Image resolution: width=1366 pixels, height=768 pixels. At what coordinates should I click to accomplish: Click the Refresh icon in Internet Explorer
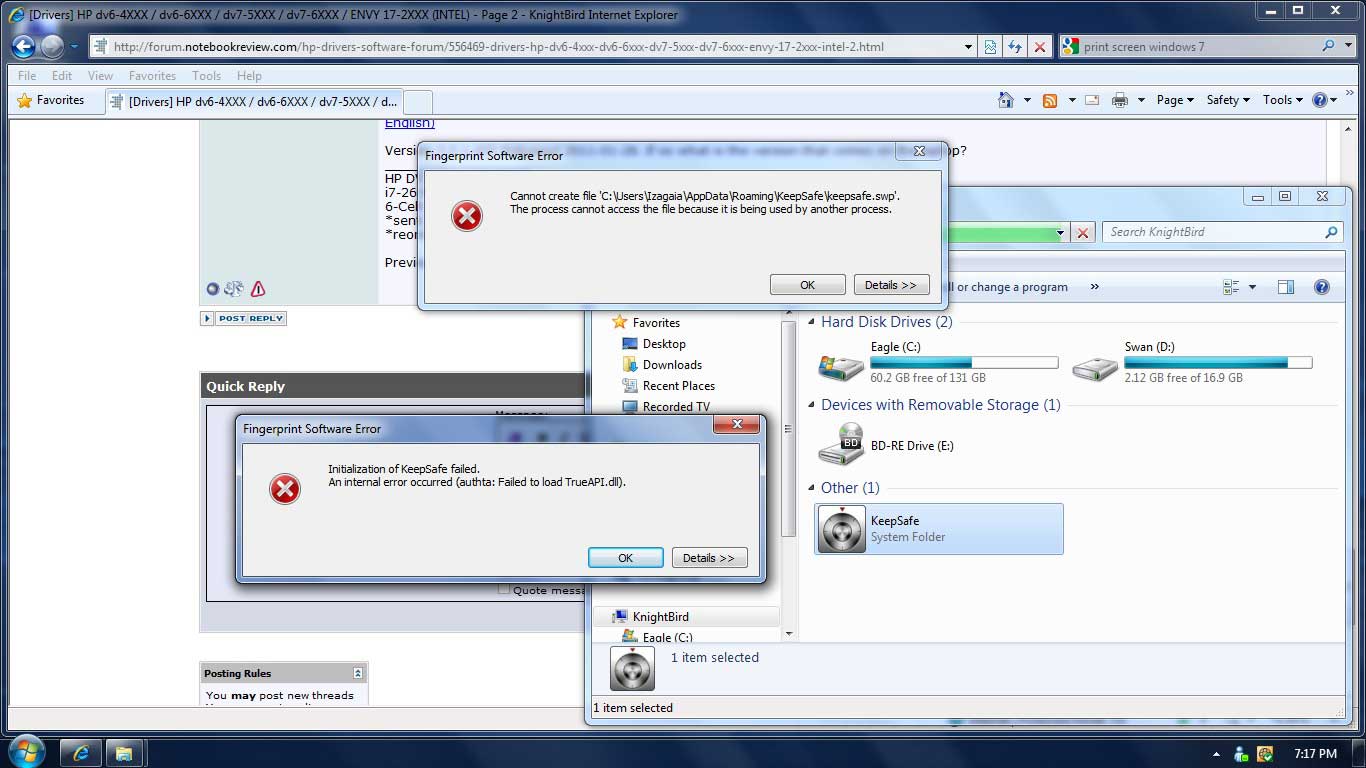coord(1015,46)
